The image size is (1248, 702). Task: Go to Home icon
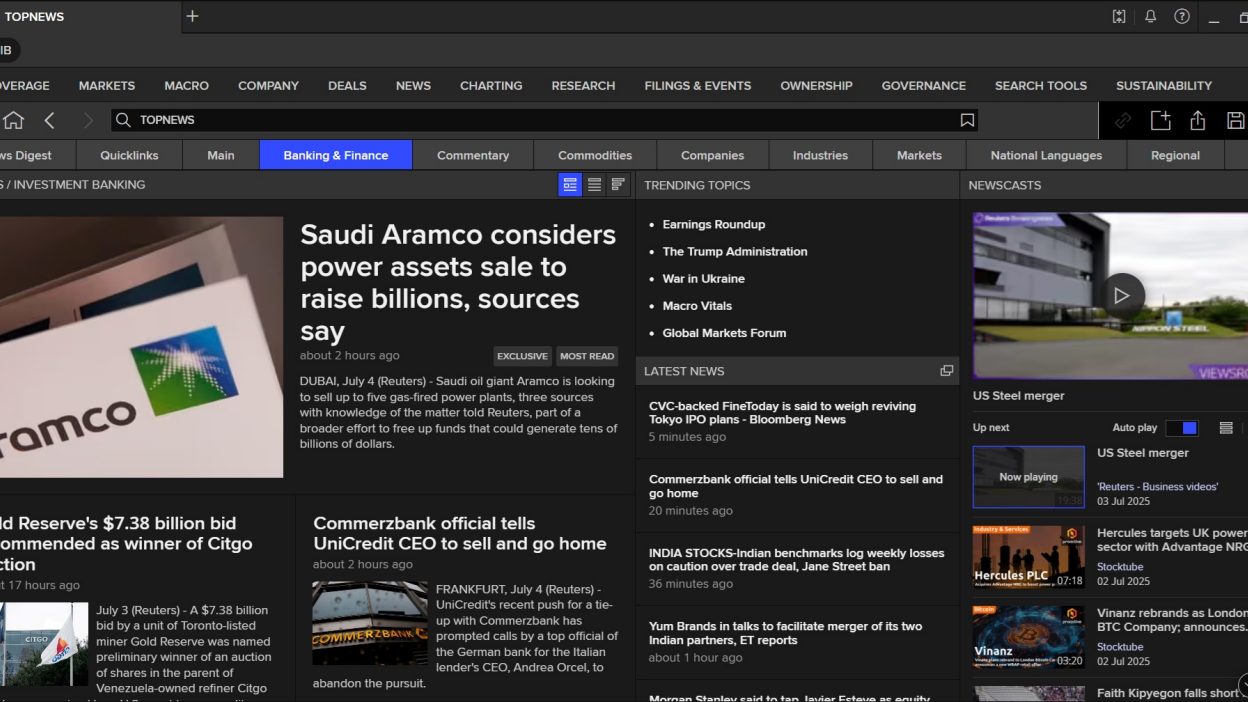pyautogui.click(x=14, y=120)
